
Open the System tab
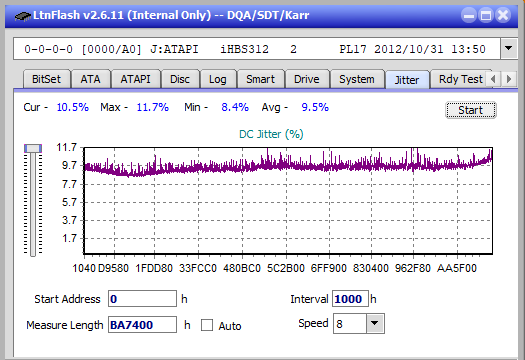(x=357, y=79)
